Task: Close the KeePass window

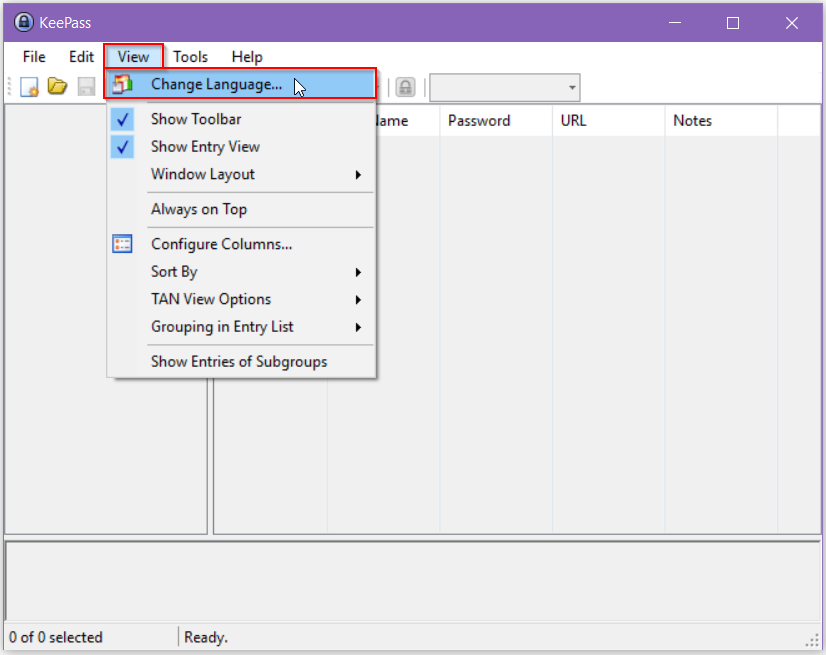Action: pos(792,23)
